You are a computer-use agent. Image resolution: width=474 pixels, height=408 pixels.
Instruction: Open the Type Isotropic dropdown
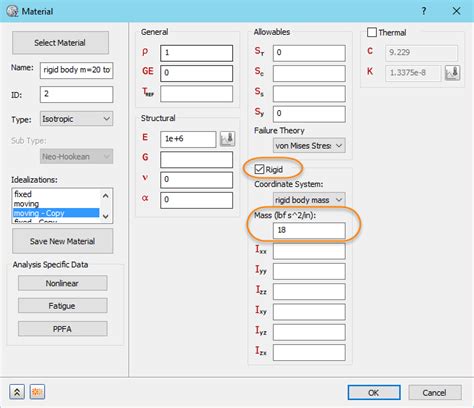76,119
